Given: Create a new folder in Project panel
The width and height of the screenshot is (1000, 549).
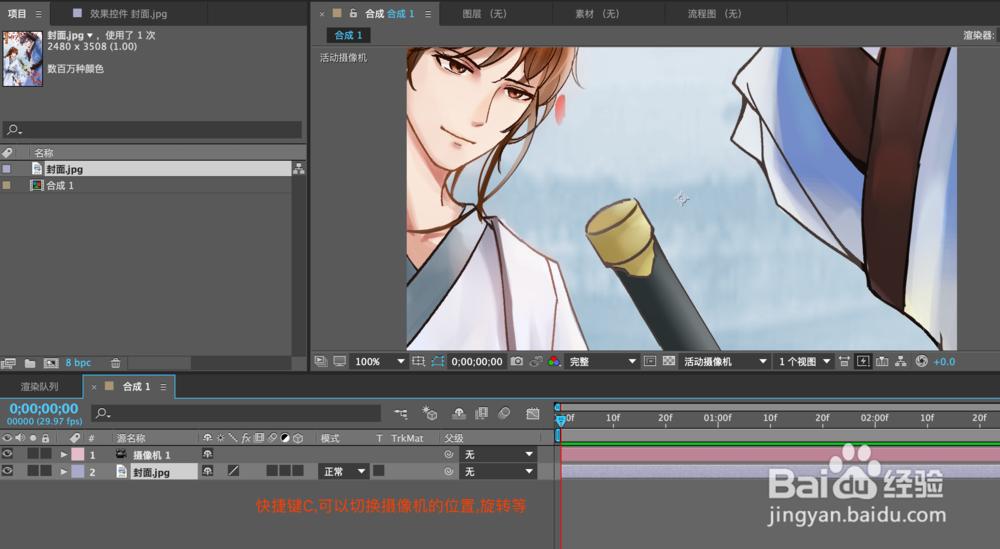Looking at the screenshot, I should pyautogui.click(x=30, y=363).
